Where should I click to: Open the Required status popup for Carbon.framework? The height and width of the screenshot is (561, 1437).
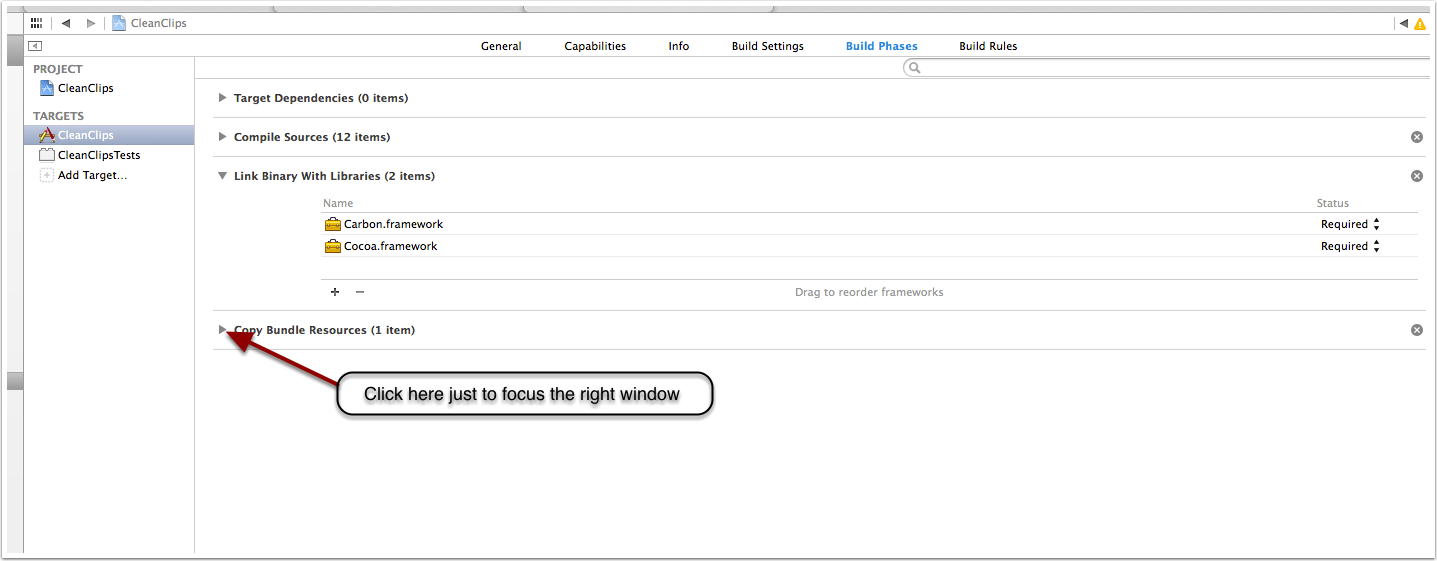pos(1351,224)
